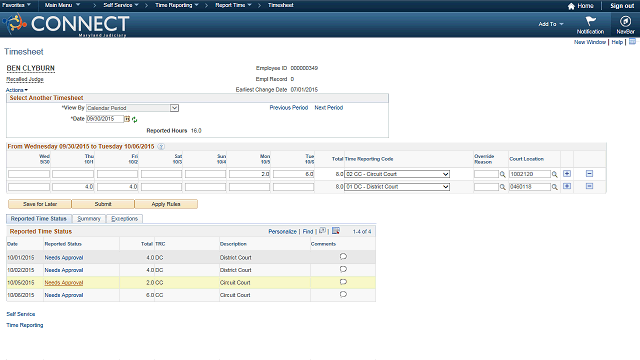Viewport: 640px width, 360px height.
Task: Click the Court Location field 1002120
Action: pos(529,174)
